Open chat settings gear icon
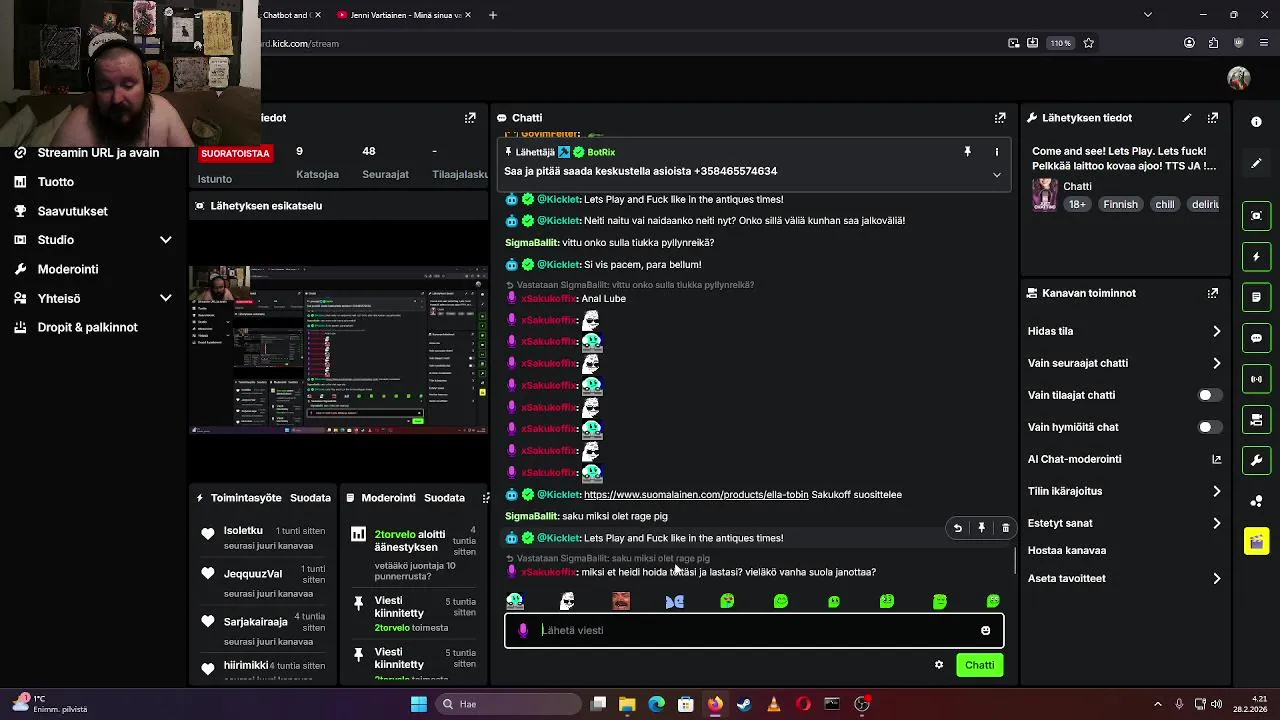Screen dimensions: 1280x720 939,665
